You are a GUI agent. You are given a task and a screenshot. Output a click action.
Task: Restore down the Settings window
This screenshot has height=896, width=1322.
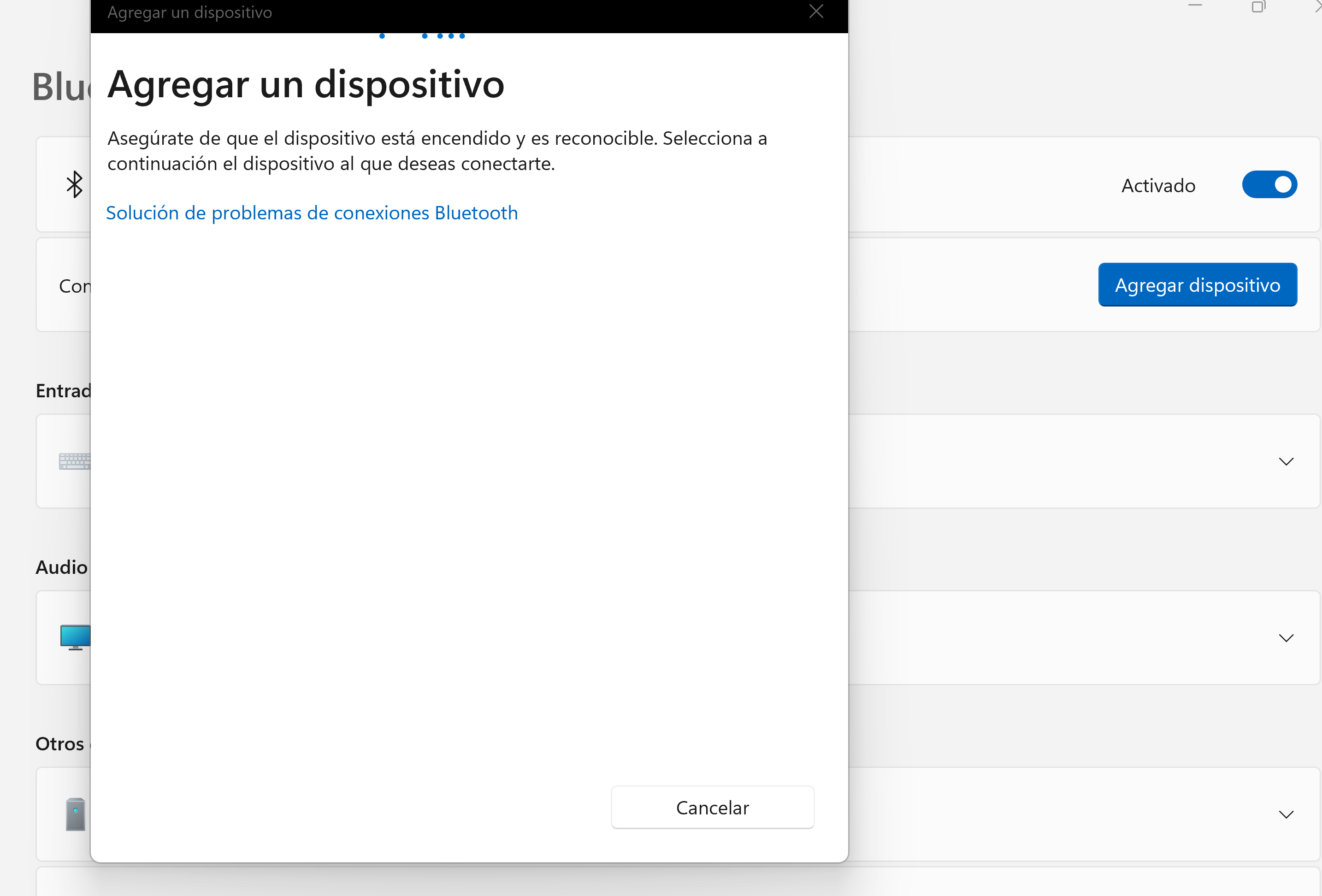(1258, 6)
